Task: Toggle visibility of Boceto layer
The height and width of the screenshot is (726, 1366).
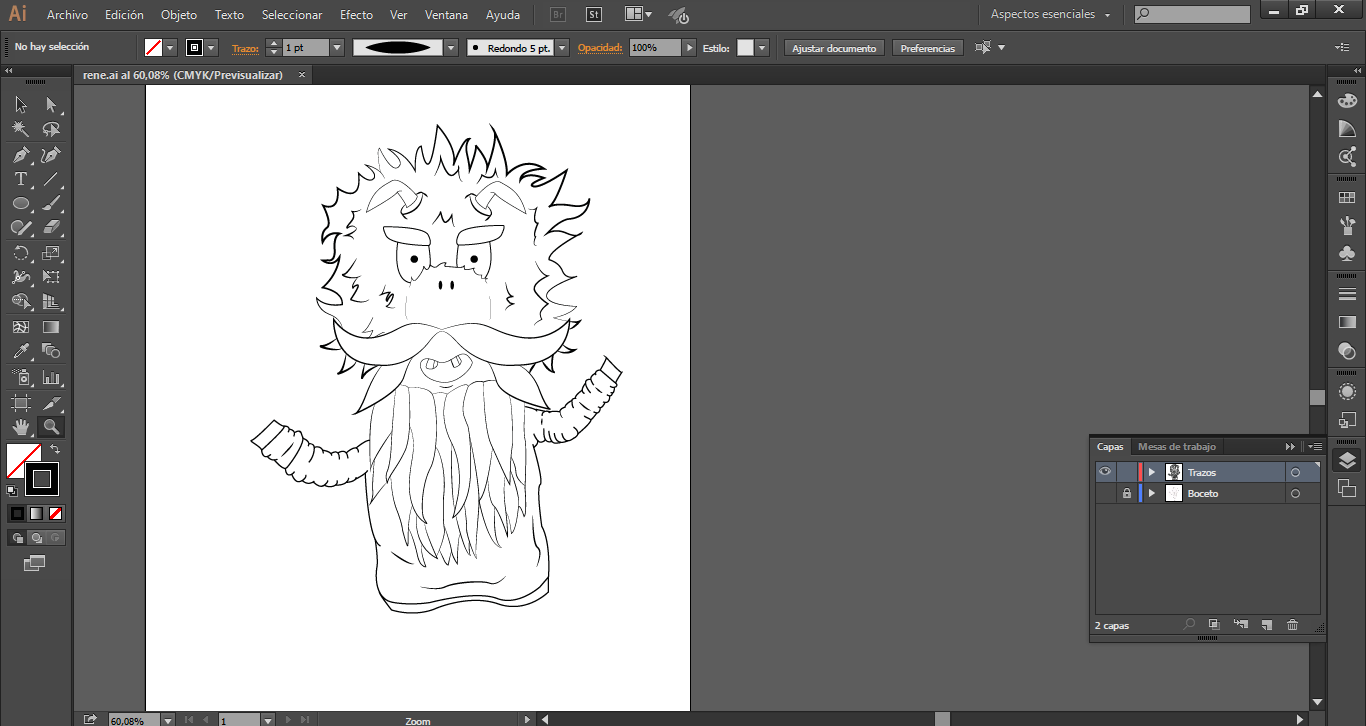Action: click(x=1105, y=494)
